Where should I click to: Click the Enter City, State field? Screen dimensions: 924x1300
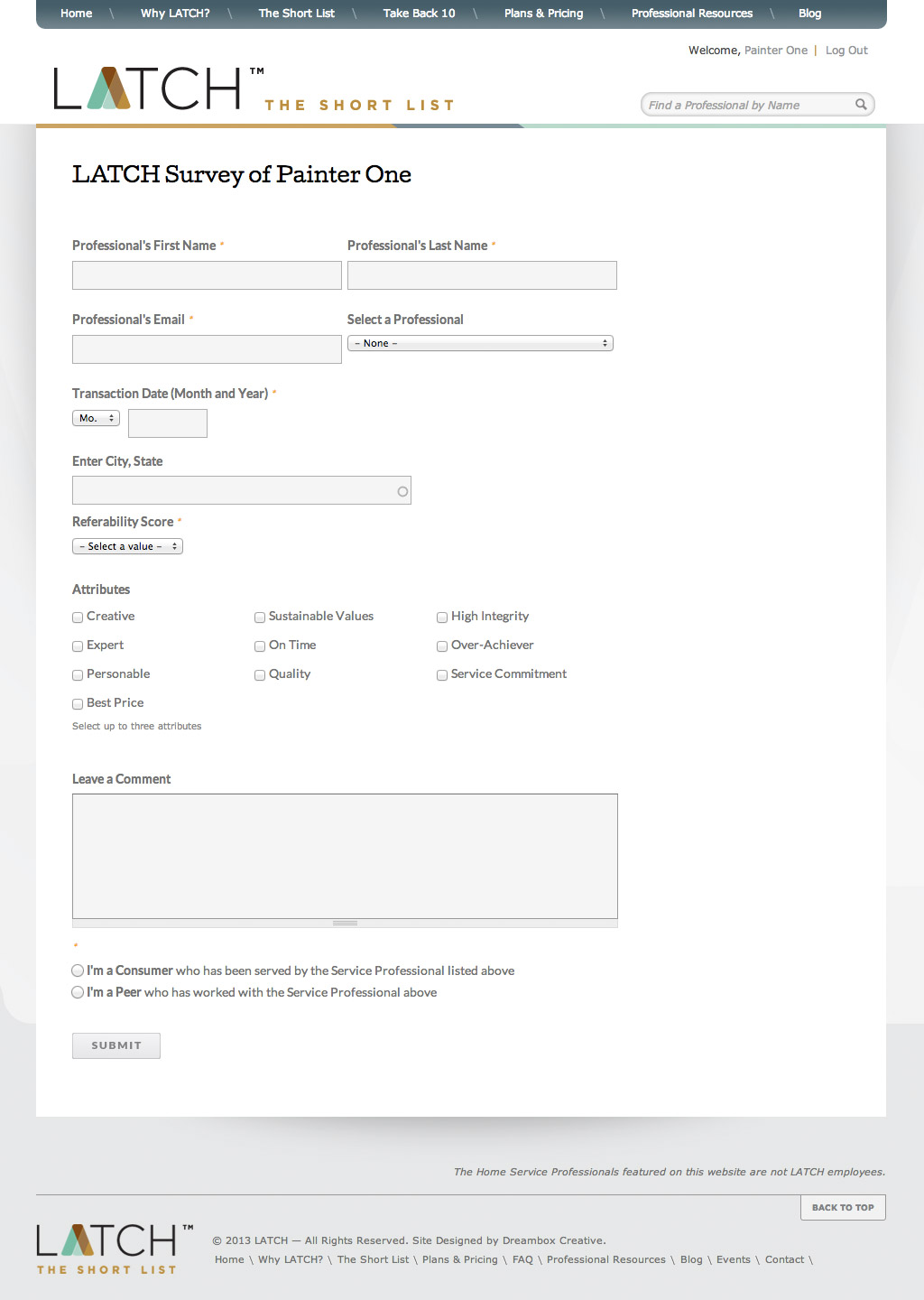pyautogui.click(x=242, y=490)
